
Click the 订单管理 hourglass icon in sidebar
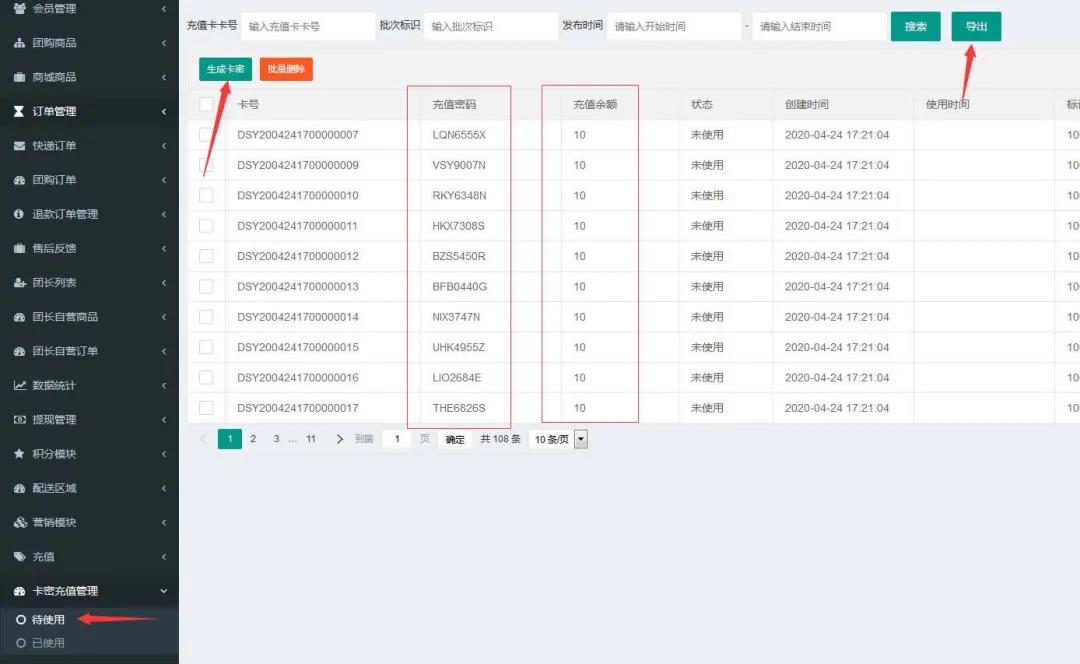[20, 111]
